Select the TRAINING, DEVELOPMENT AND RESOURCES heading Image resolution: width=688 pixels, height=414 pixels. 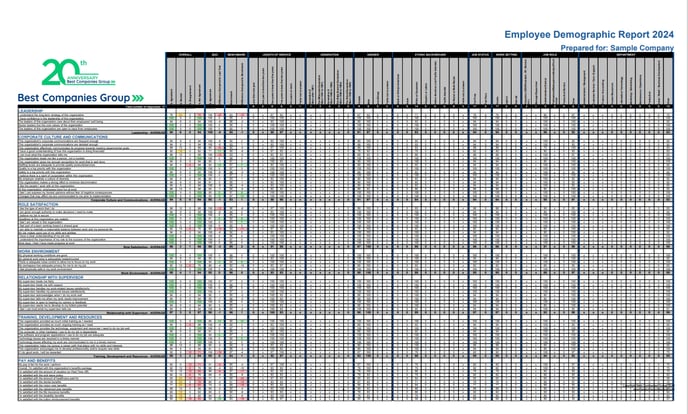pyautogui.click(x=60, y=317)
